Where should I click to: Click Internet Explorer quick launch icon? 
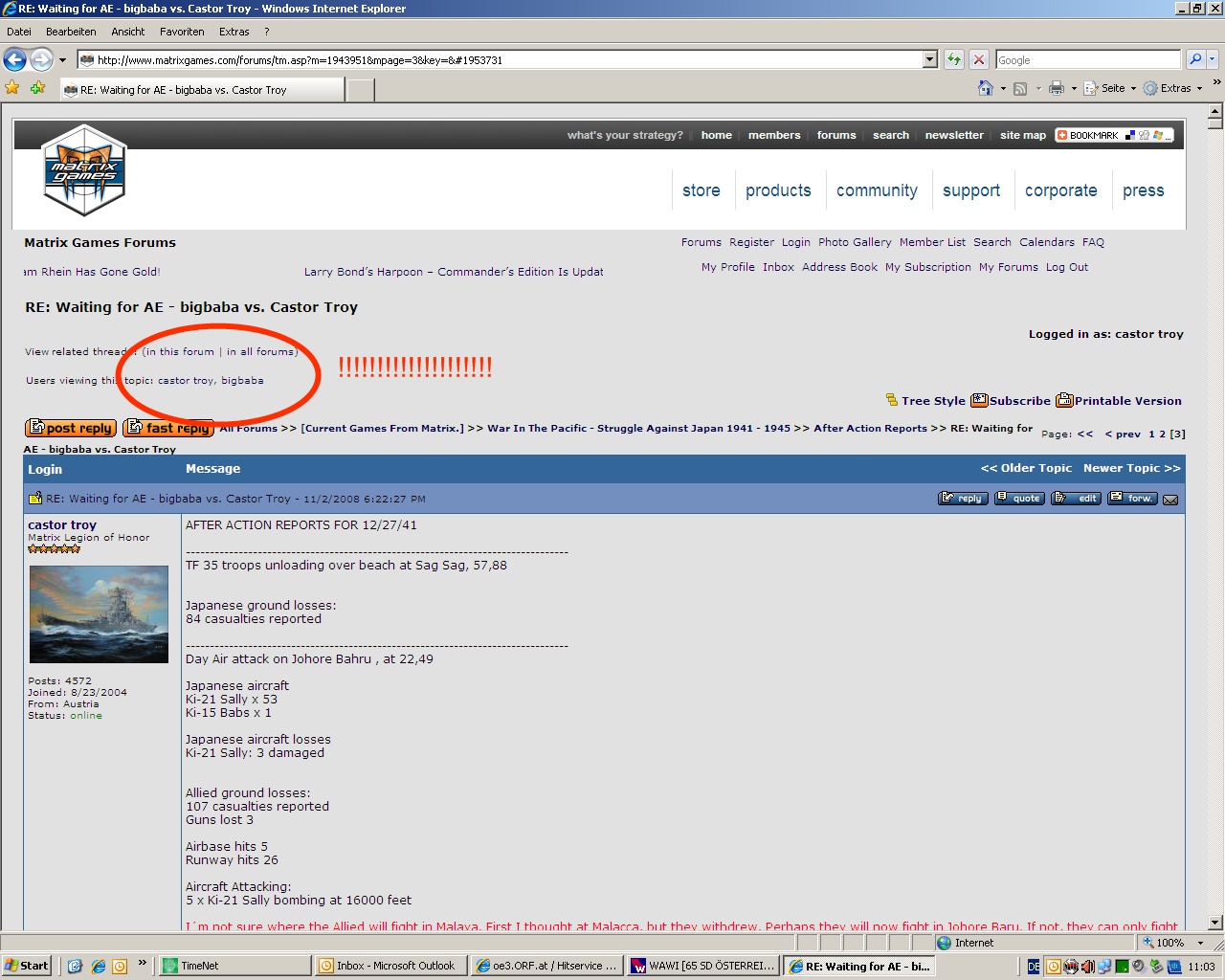98,966
